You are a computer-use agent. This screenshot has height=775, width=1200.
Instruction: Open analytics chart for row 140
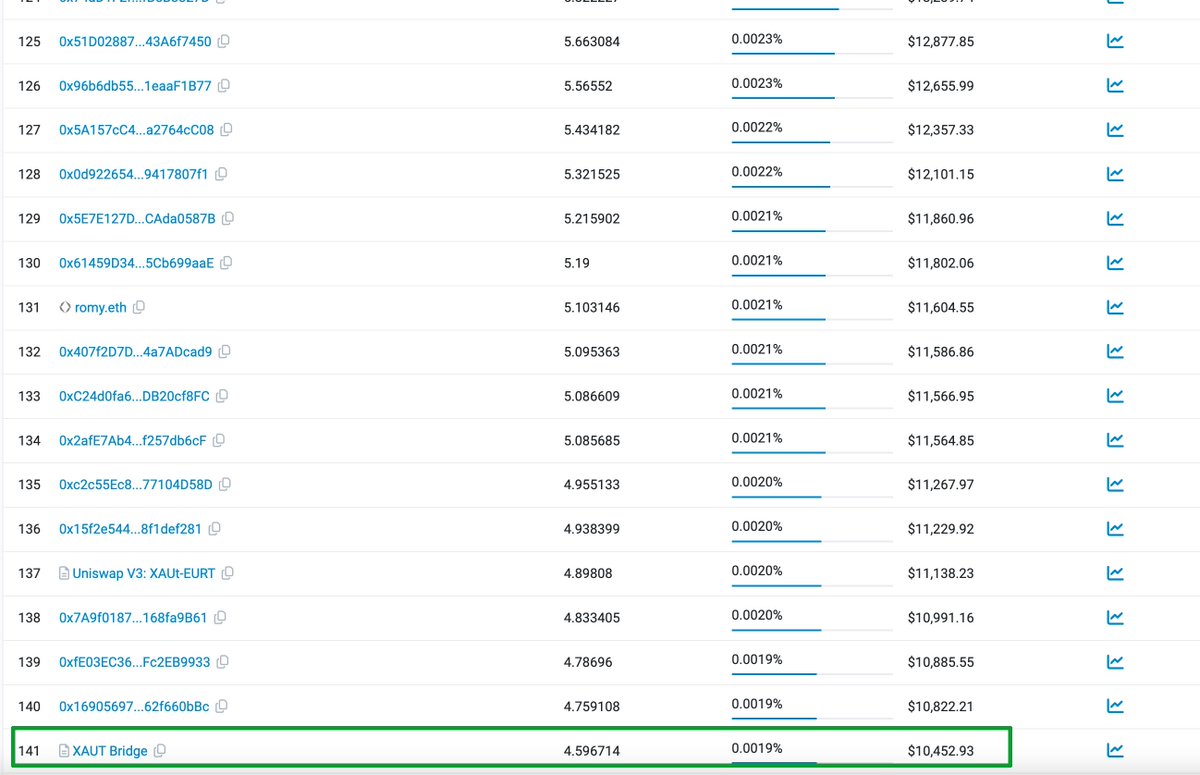point(1115,706)
